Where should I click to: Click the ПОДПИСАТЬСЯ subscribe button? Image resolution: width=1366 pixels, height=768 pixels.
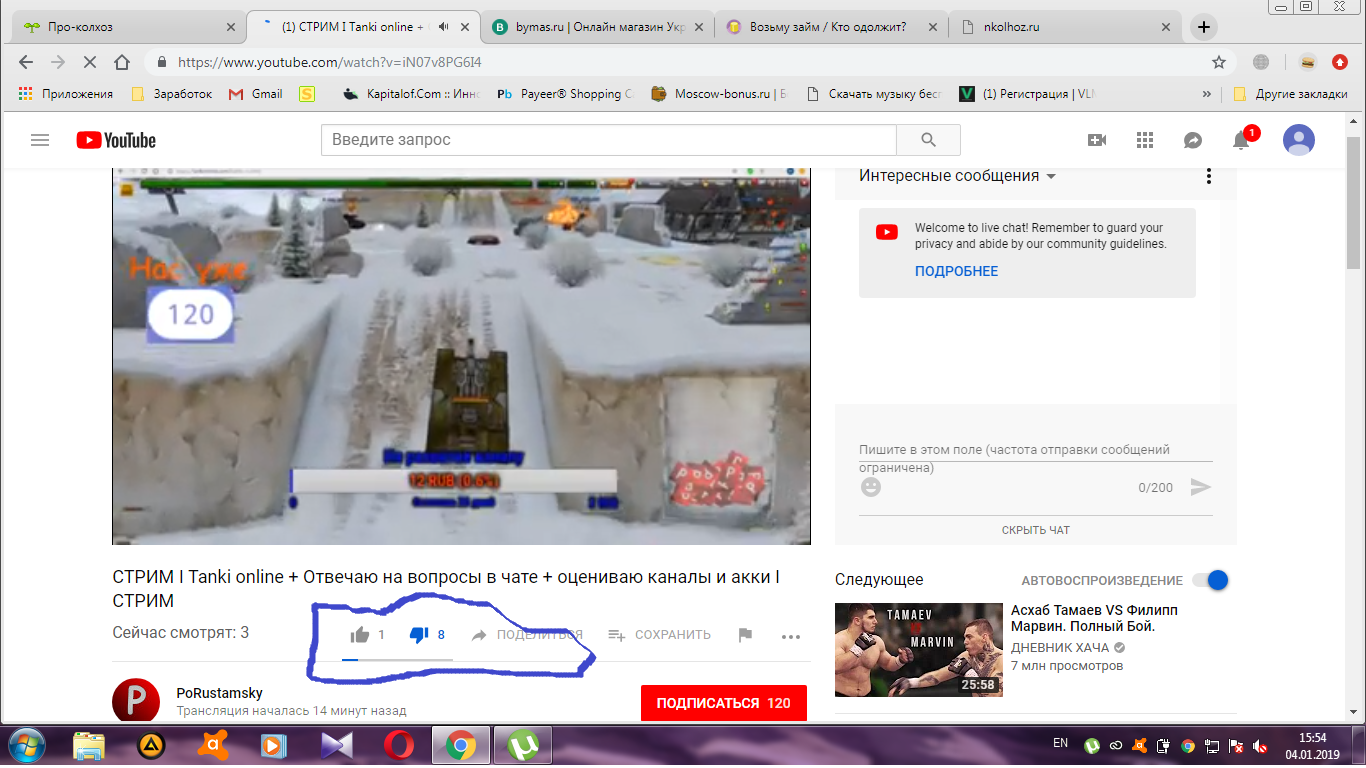(x=723, y=703)
